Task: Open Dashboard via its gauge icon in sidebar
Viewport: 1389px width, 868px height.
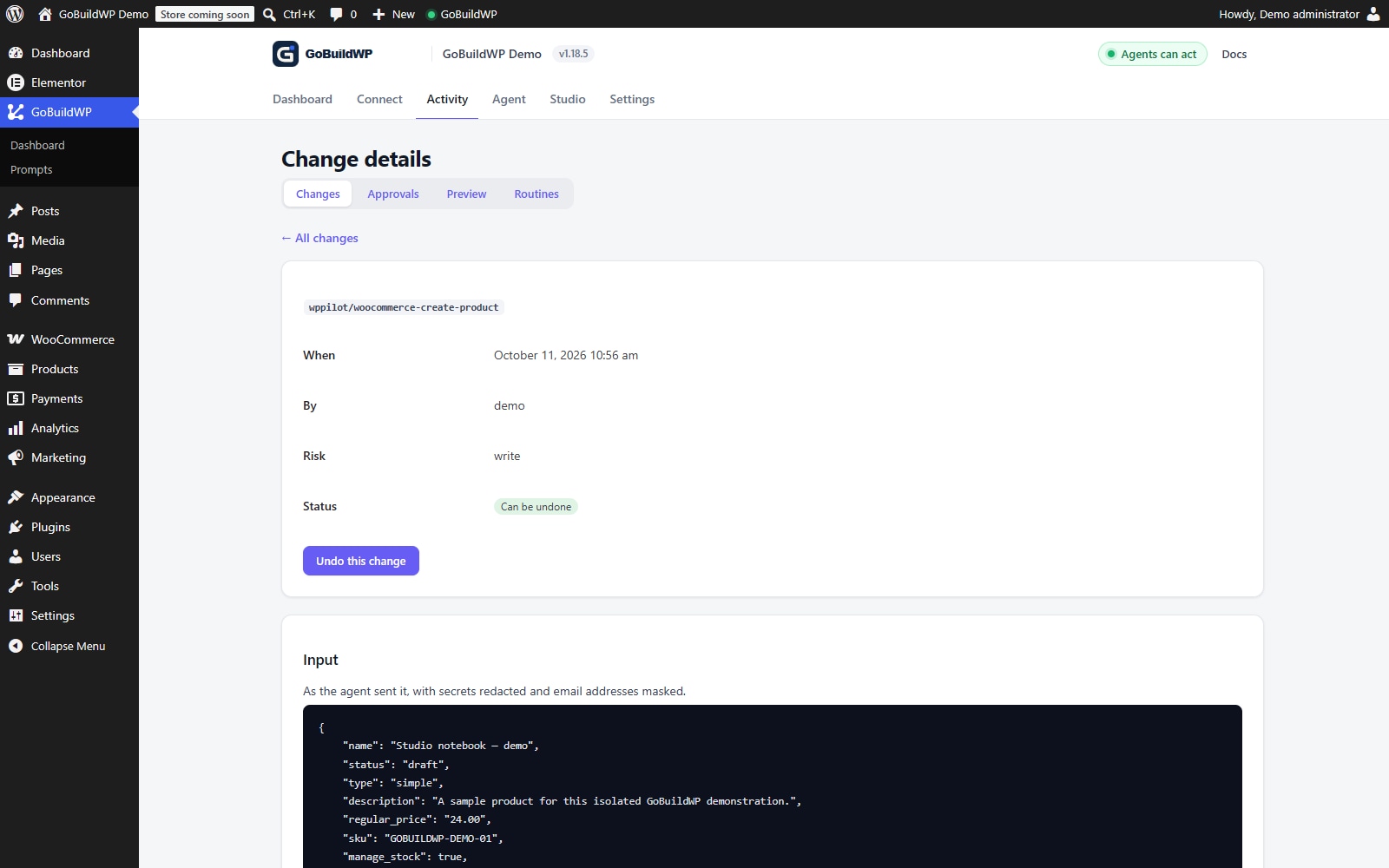Action: 16,53
